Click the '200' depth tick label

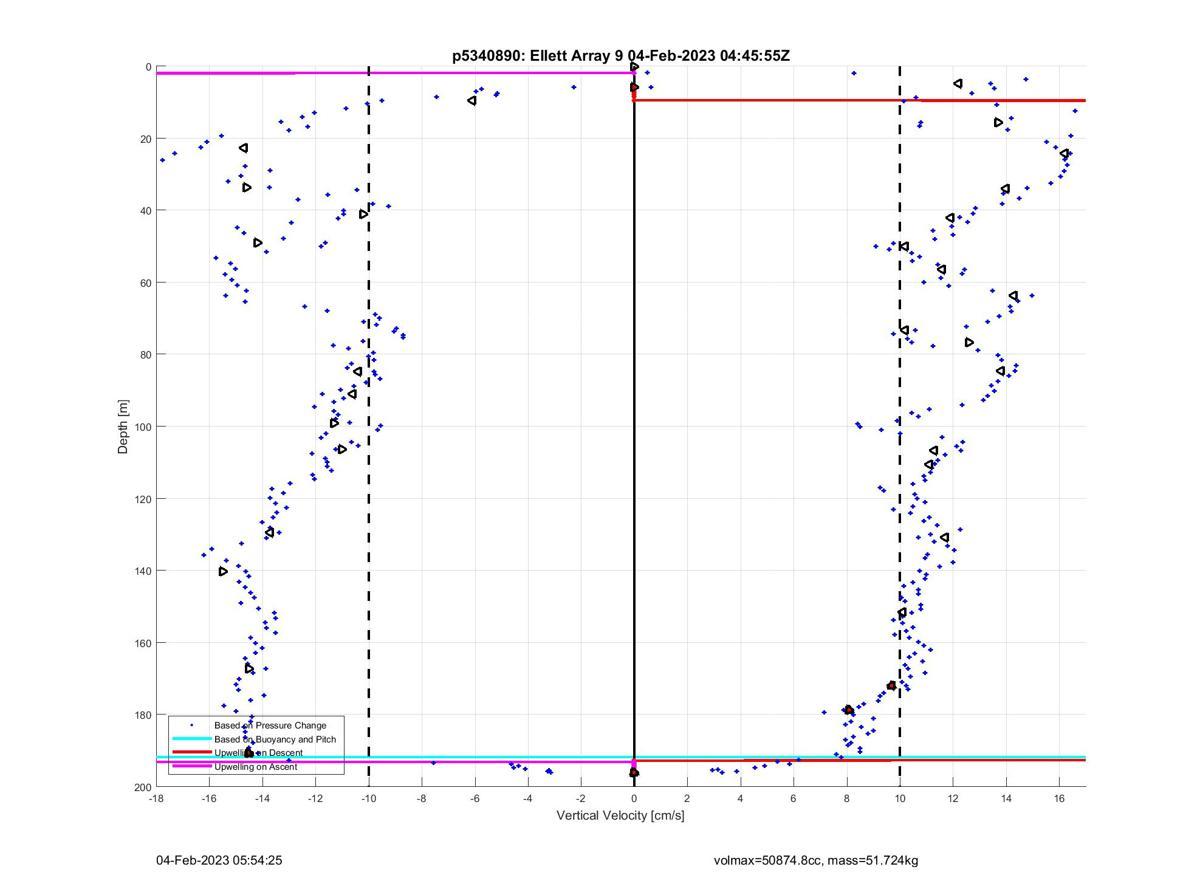(142, 787)
